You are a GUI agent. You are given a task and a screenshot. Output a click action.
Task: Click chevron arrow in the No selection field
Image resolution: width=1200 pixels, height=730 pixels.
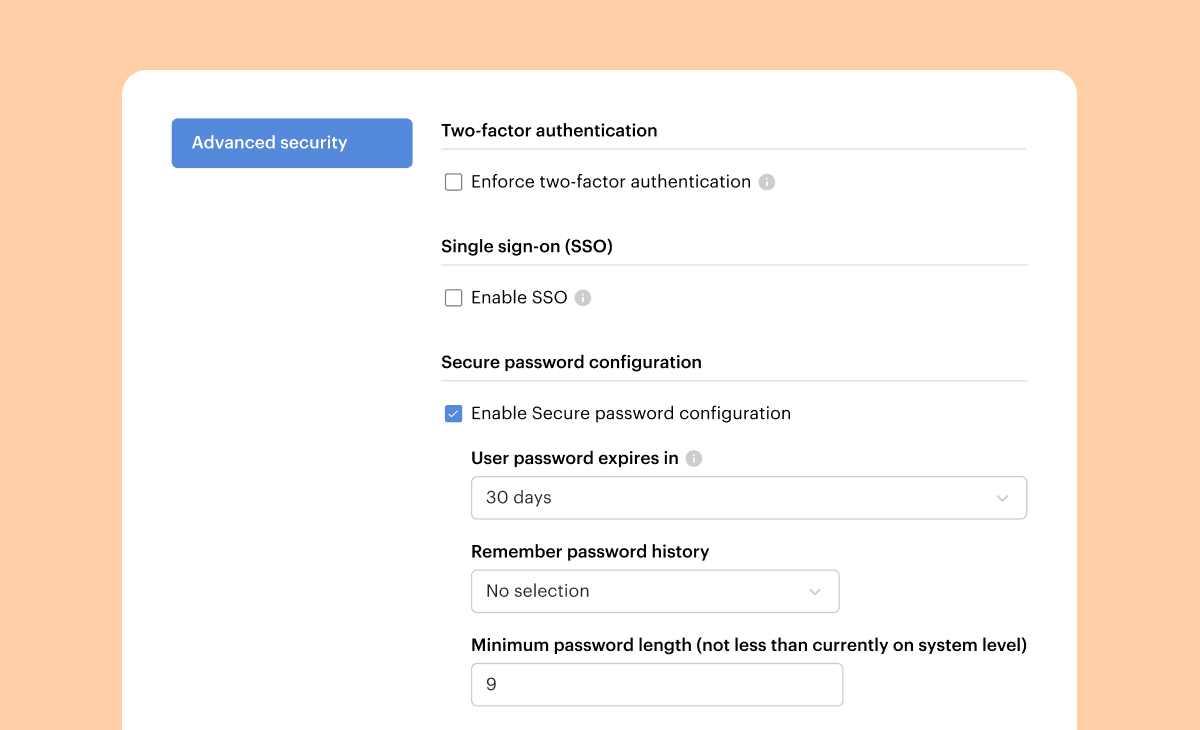coord(815,592)
